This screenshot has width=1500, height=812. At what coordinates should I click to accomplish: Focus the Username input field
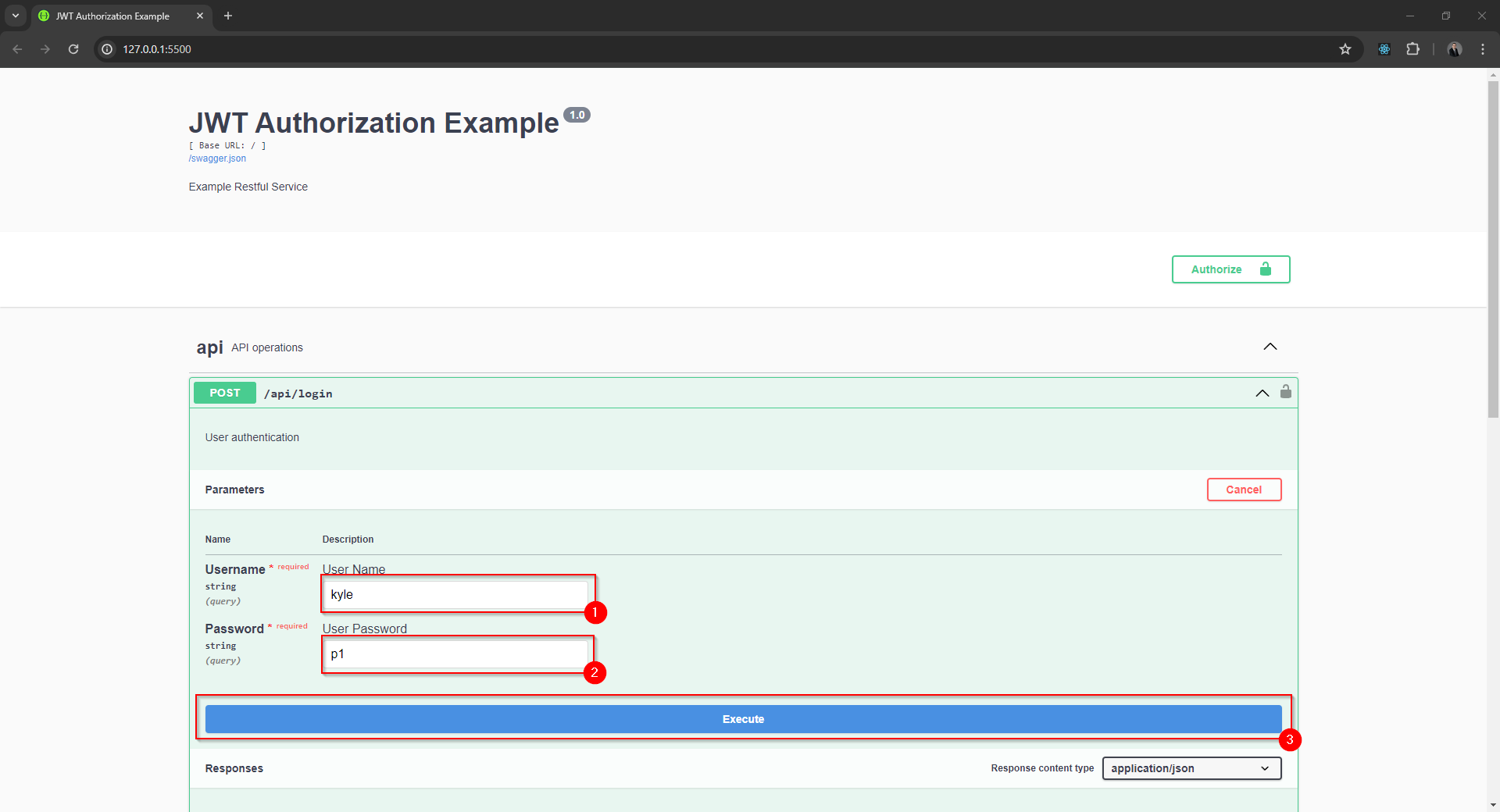(x=456, y=595)
